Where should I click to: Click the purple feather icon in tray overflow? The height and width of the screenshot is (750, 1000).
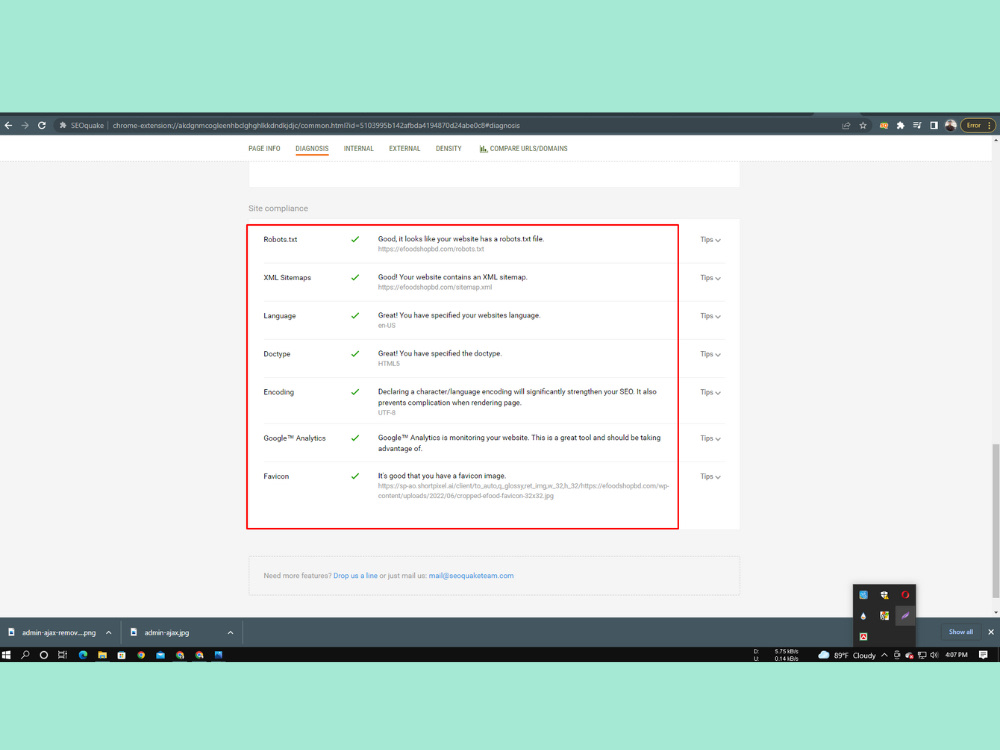point(905,616)
